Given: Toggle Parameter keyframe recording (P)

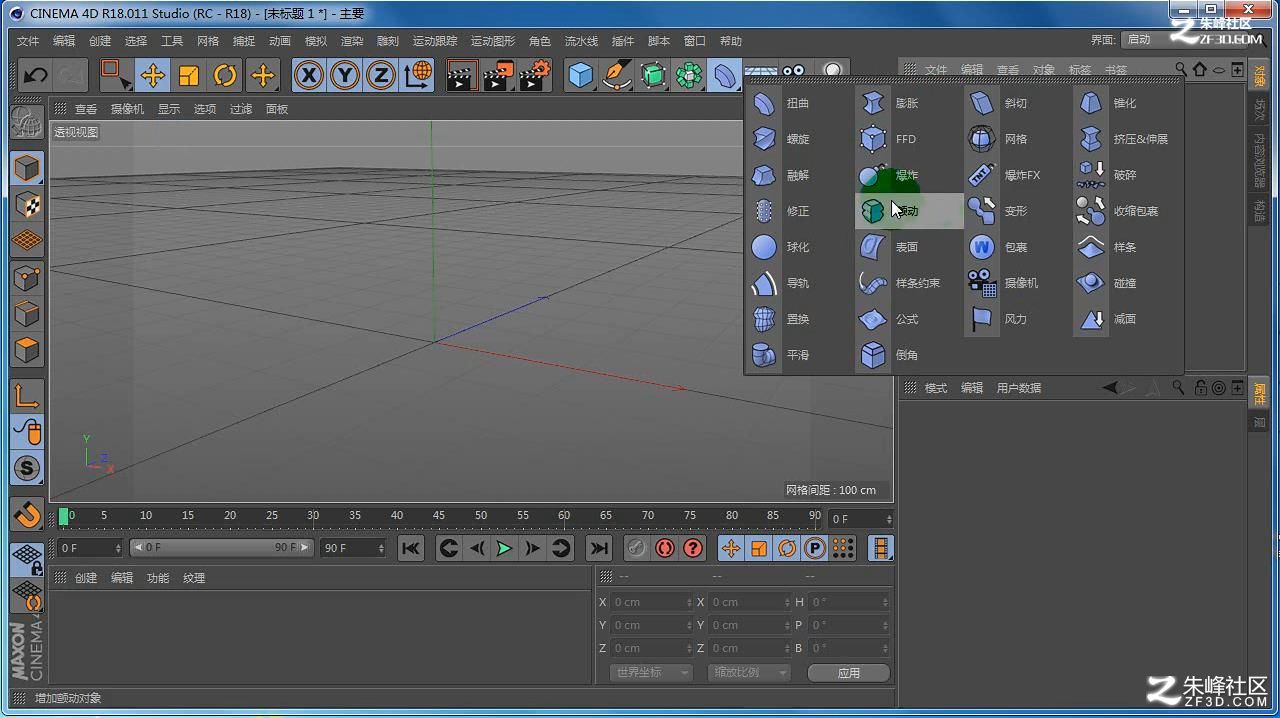Looking at the screenshot, I should coord(815,548).
